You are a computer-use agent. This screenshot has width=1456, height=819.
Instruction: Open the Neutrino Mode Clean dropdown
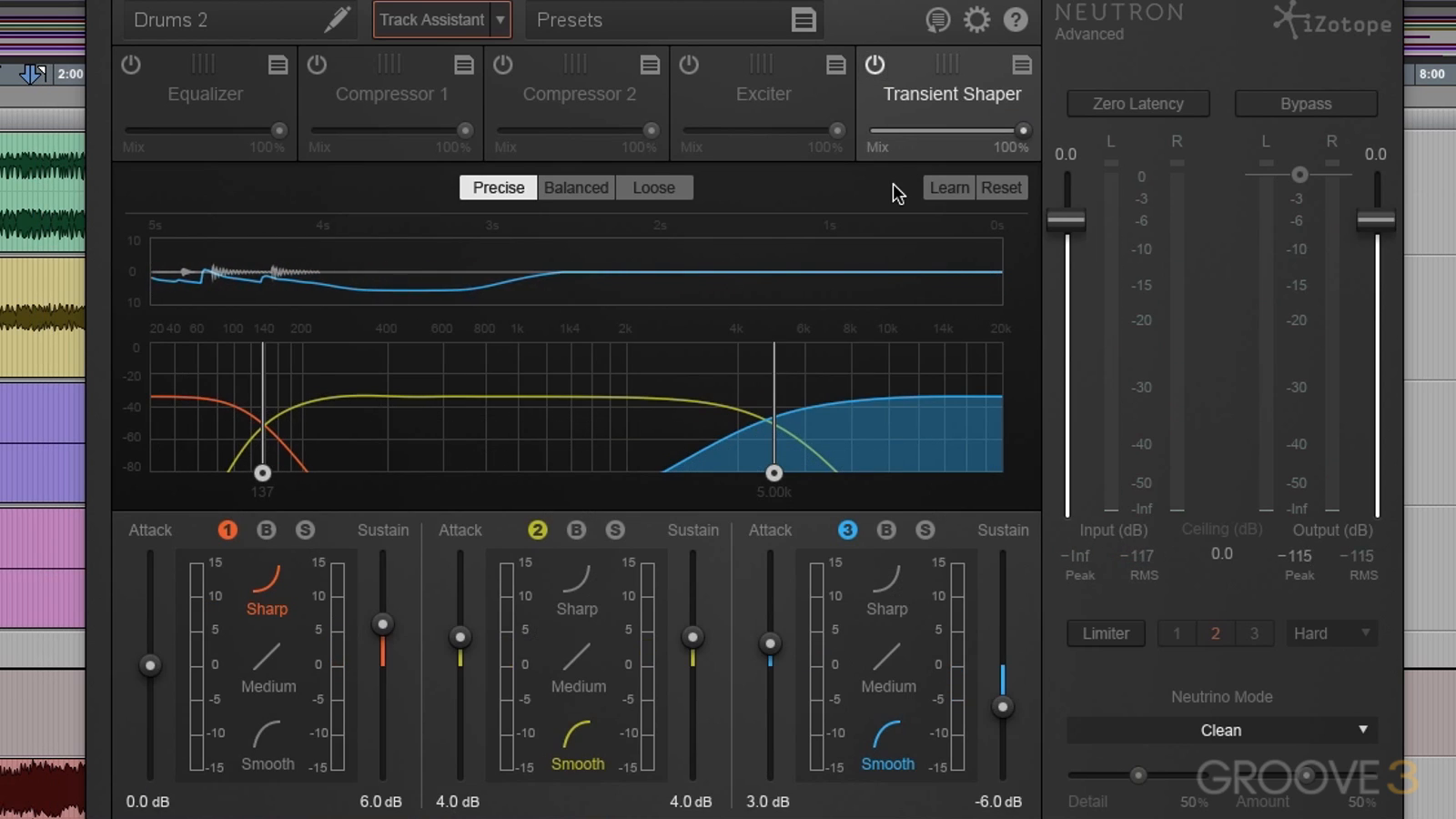(x=1220, y=730)
